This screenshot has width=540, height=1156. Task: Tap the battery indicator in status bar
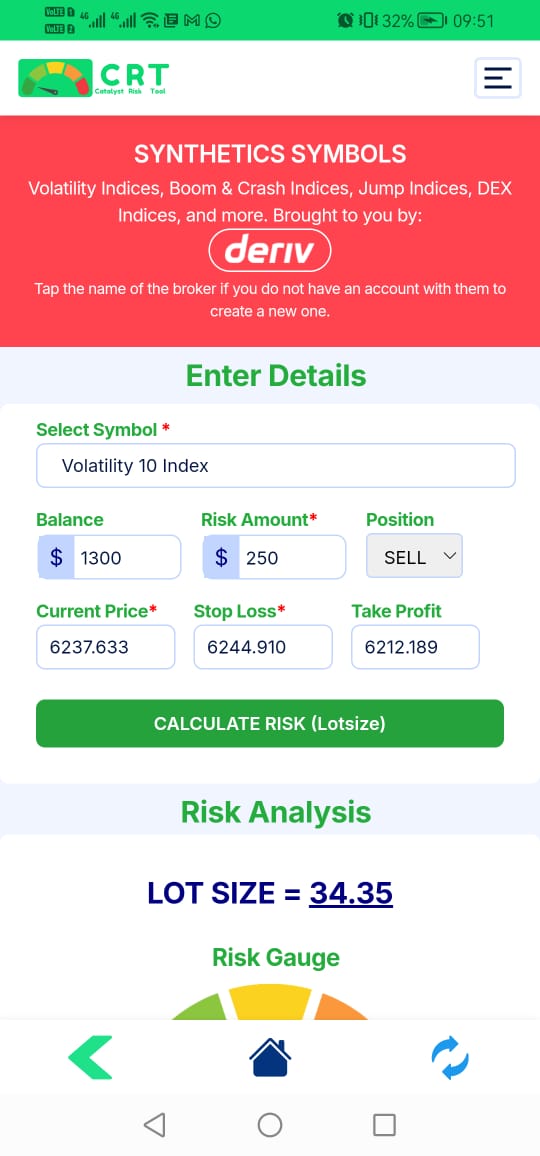[433, 21]
